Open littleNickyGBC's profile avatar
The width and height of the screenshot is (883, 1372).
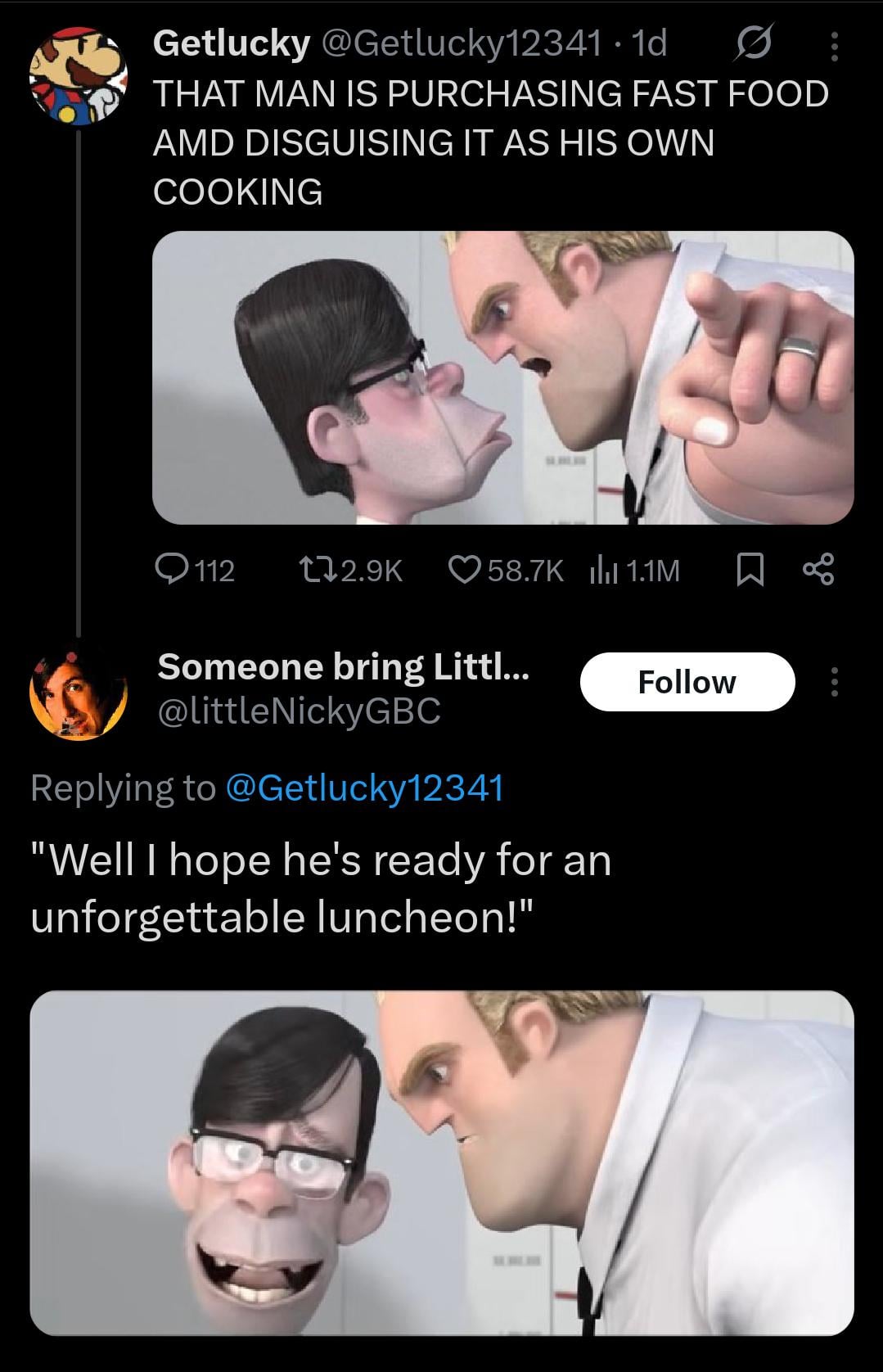pos(79,693)
